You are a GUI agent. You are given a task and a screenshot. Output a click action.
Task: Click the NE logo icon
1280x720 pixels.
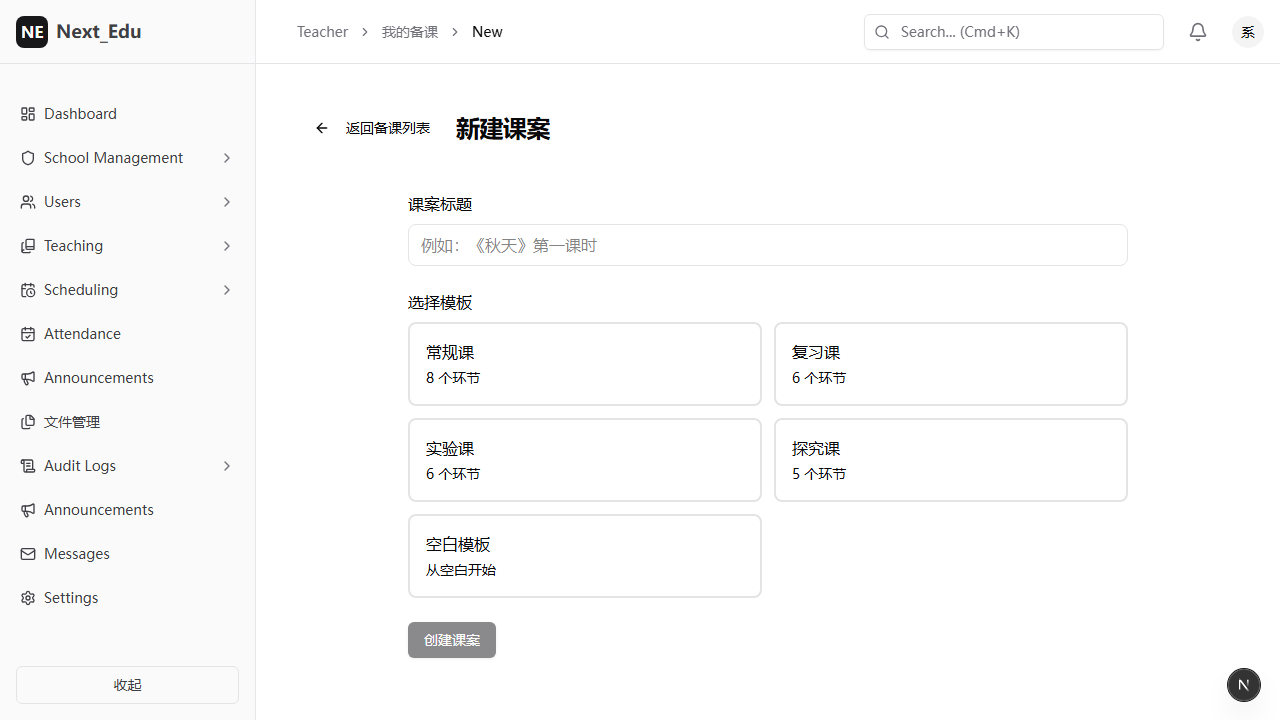[x=32, y=32]
